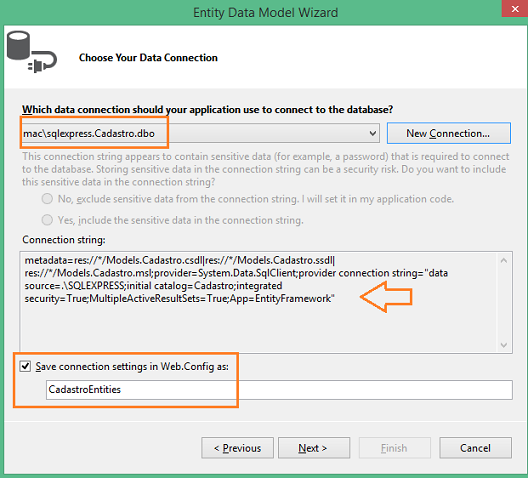Cancel the wizard
Screen dimensions: 528x478
click(x=475, y=448)
